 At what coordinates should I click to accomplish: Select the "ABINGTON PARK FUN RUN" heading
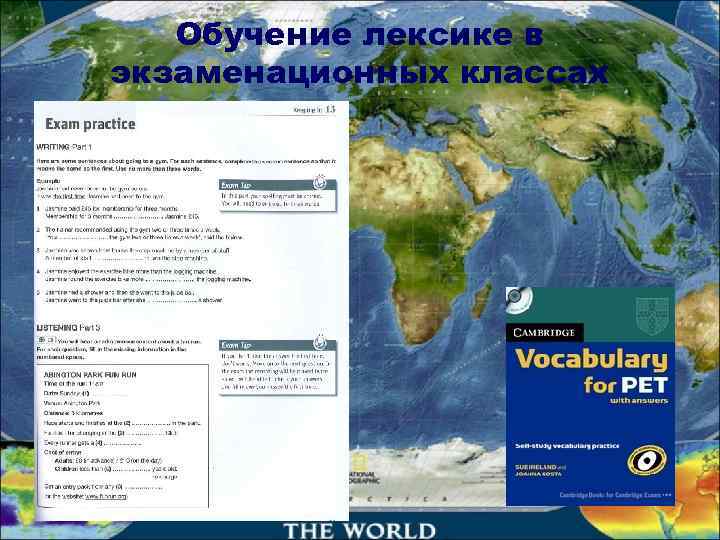90,375
